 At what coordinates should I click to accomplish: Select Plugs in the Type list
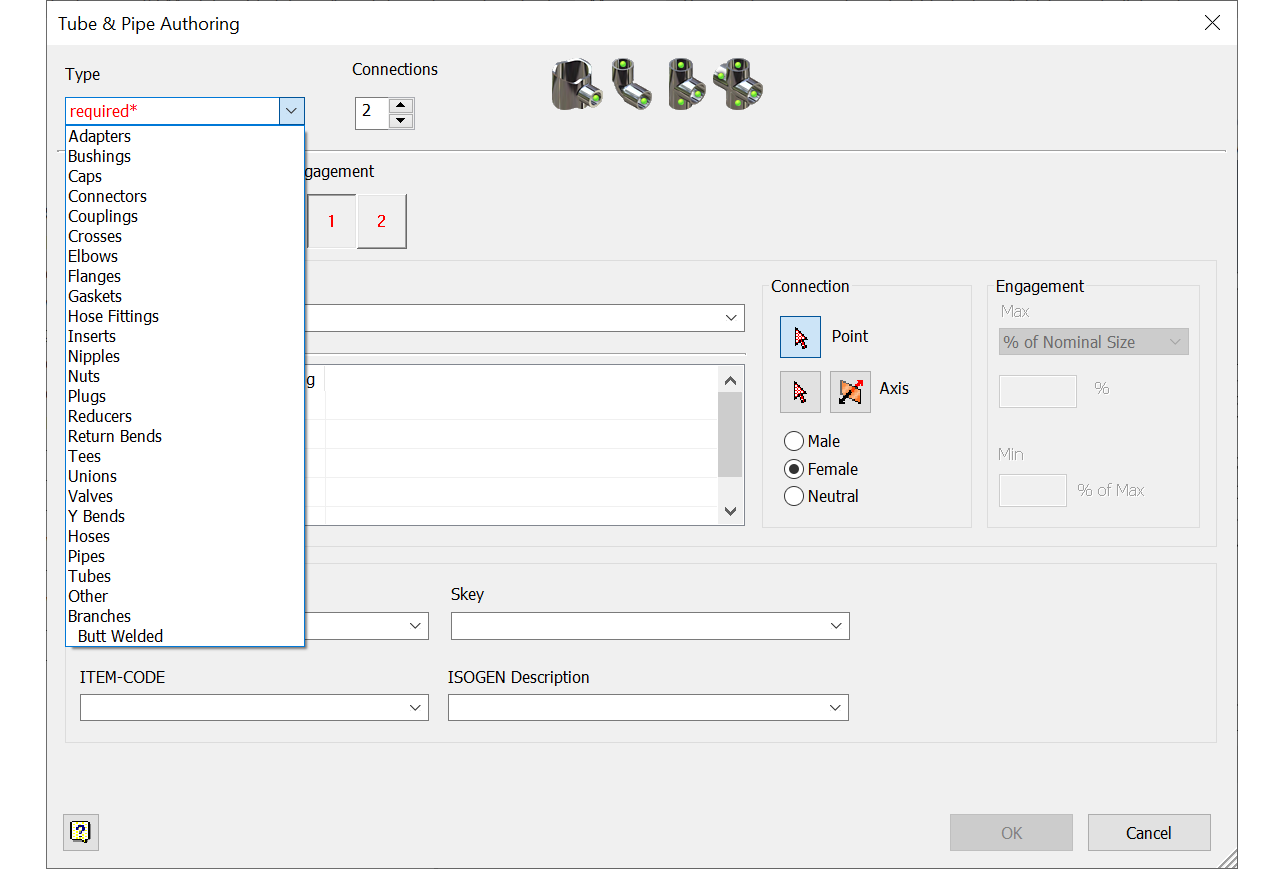184,396
